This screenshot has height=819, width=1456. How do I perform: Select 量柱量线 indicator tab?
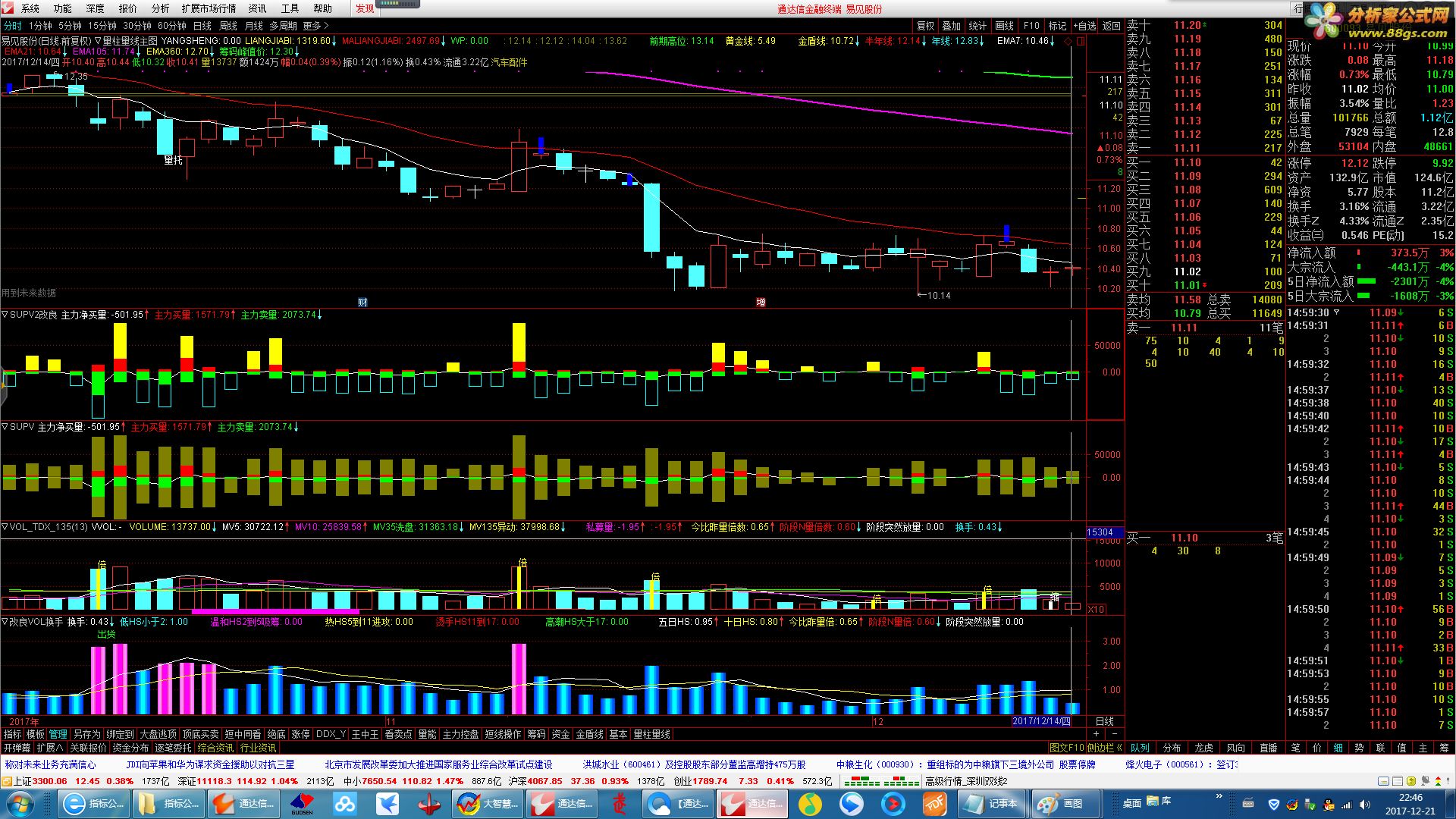coord(651,734)
